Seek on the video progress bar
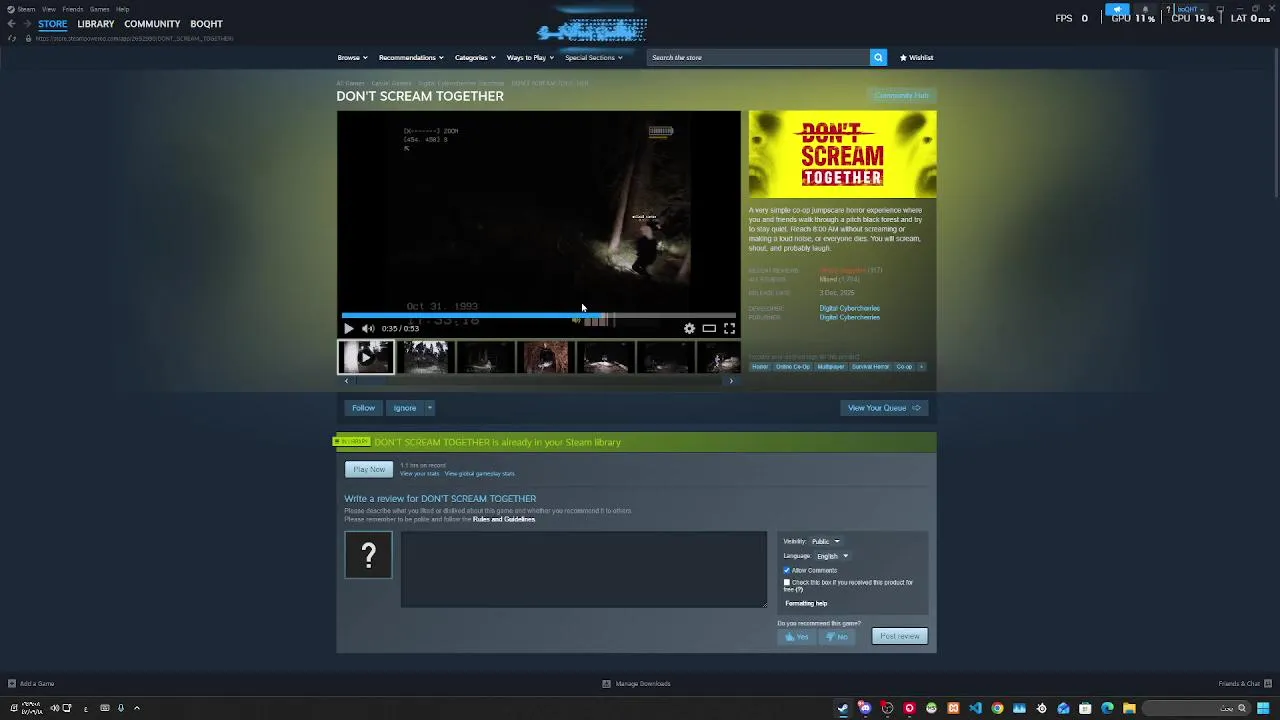Image resolution: width=1280 pixels, height=720 pixels. [x=538, y=315]
